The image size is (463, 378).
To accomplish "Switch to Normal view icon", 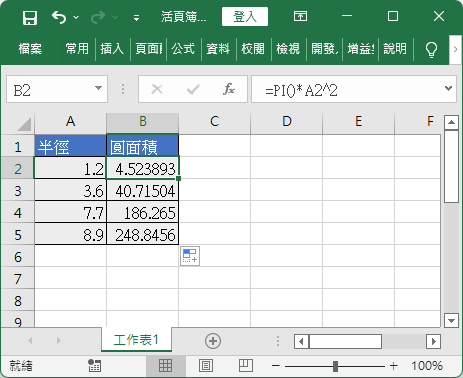I will point(166,366).
